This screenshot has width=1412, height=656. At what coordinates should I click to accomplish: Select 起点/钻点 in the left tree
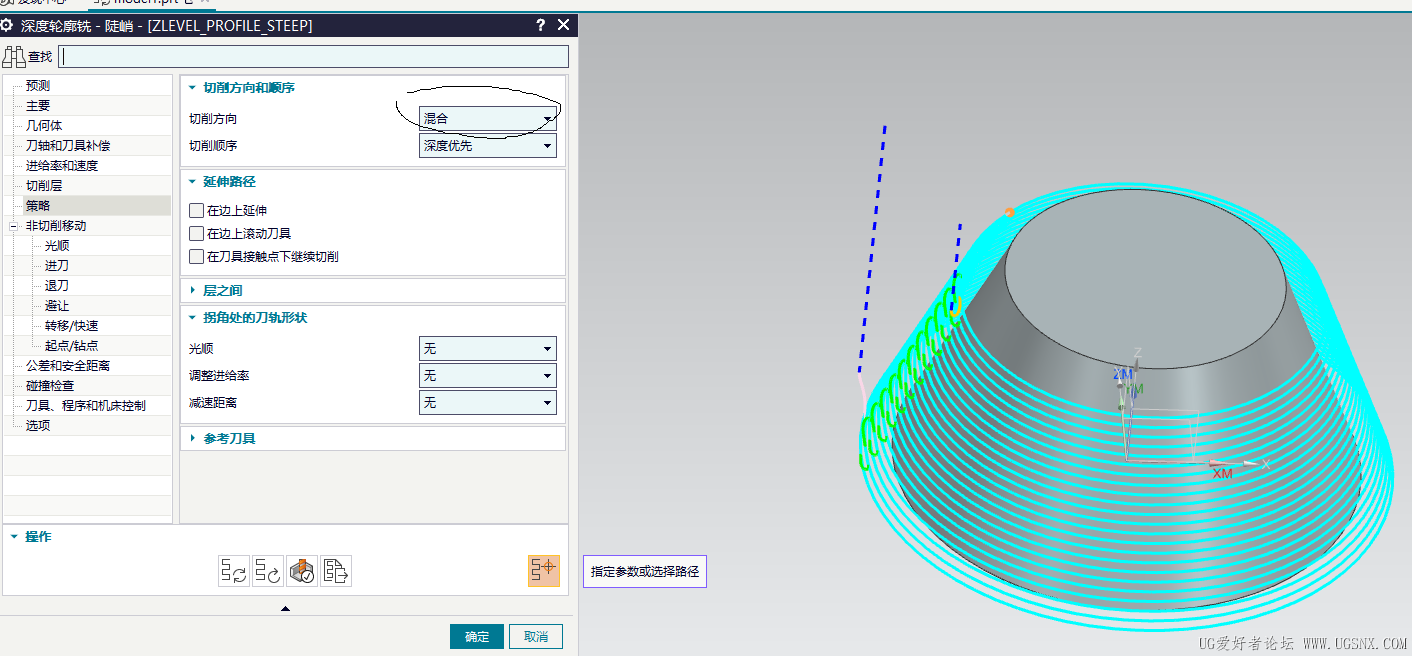pos(71,346)
